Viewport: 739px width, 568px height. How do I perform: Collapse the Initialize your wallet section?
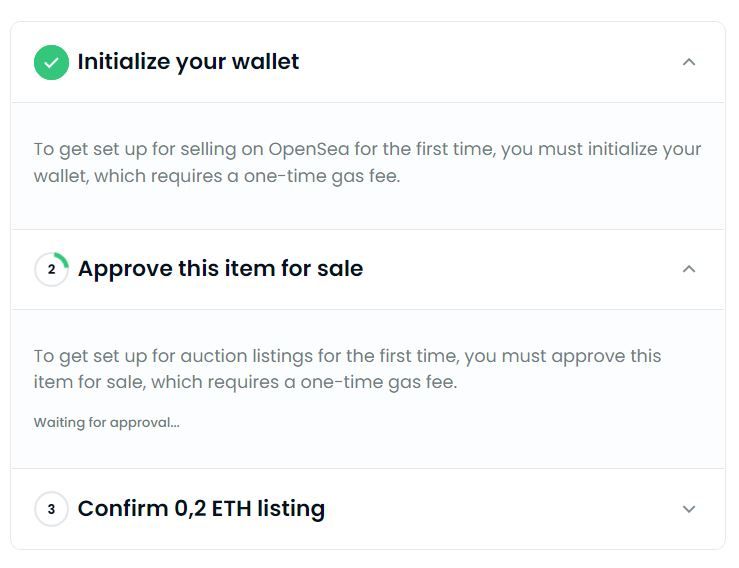pyautogui.click(x=688, y=62)
